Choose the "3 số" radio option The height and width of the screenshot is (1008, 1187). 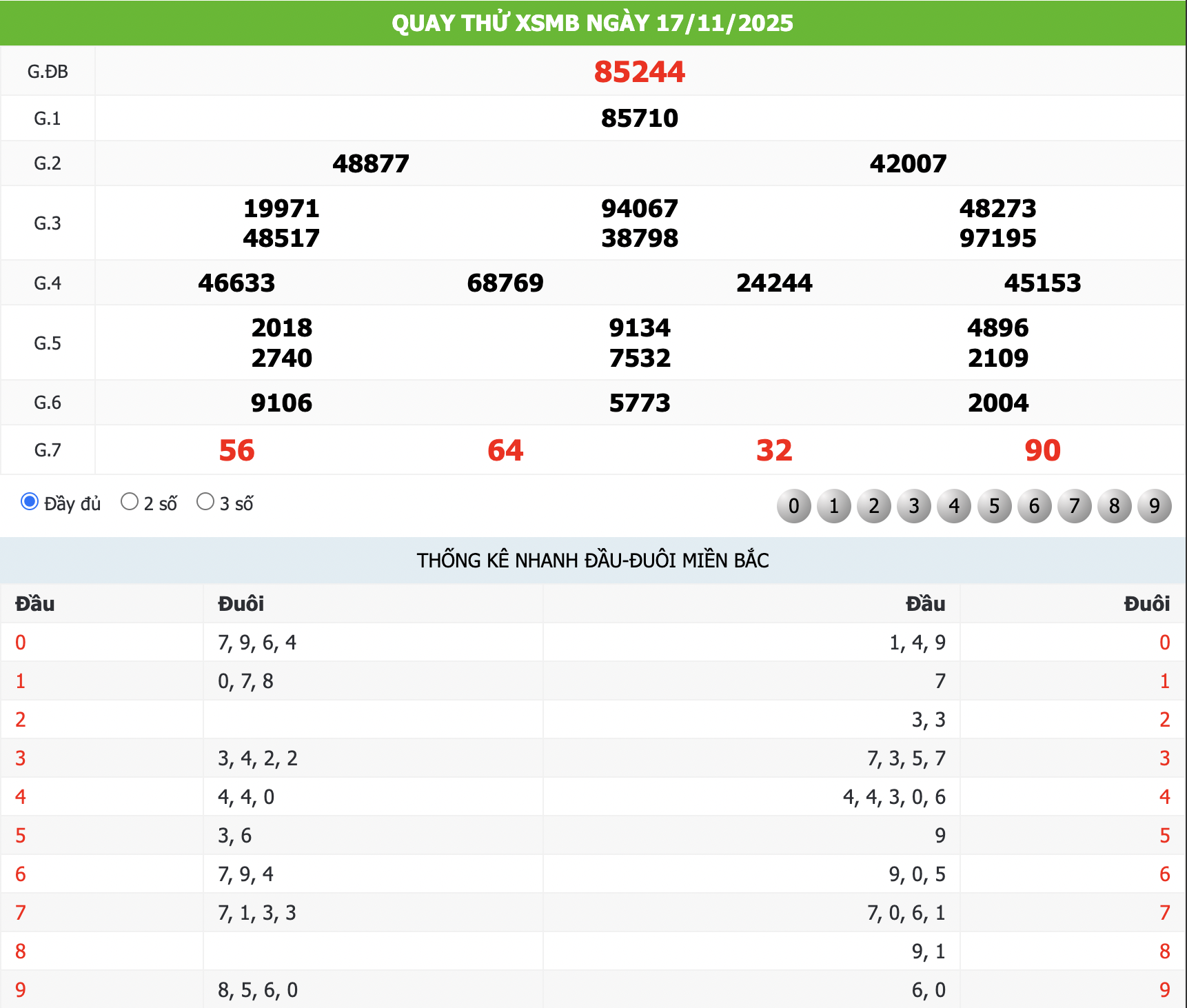coord(205,502)
